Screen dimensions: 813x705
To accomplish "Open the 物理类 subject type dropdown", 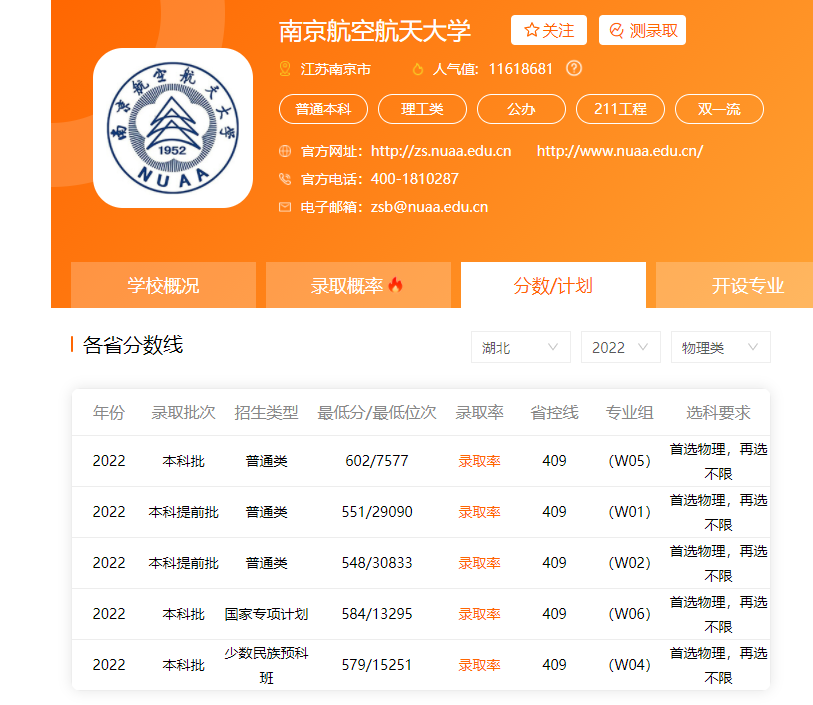I will (x=721, y=347).
